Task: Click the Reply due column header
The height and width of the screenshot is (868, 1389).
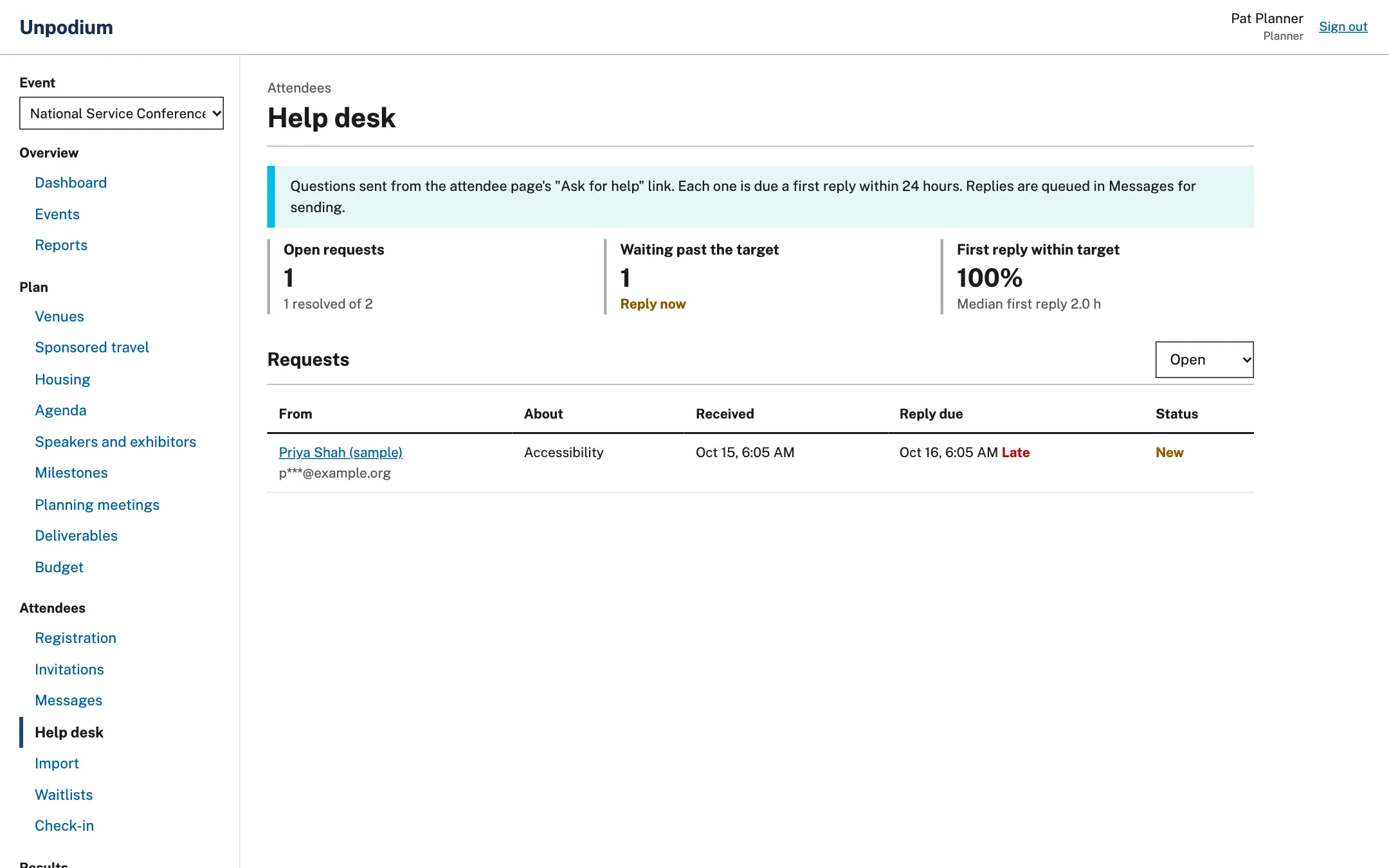Action: point(931,413)
